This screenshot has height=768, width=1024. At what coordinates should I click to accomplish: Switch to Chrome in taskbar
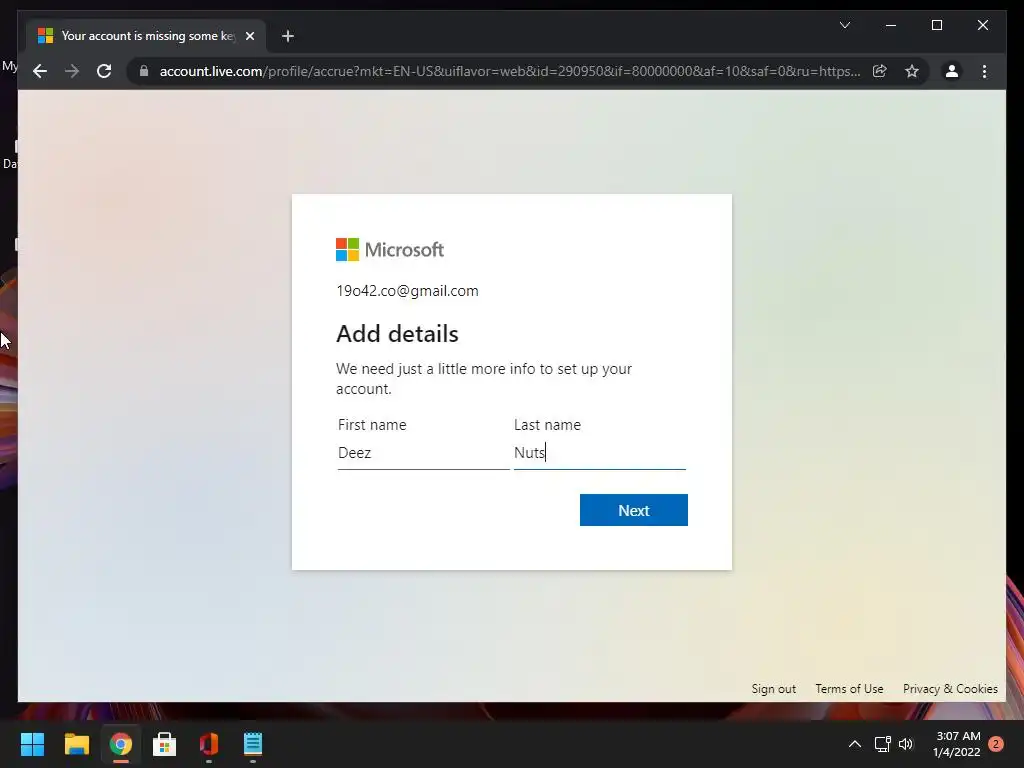[x=121, y=744]
